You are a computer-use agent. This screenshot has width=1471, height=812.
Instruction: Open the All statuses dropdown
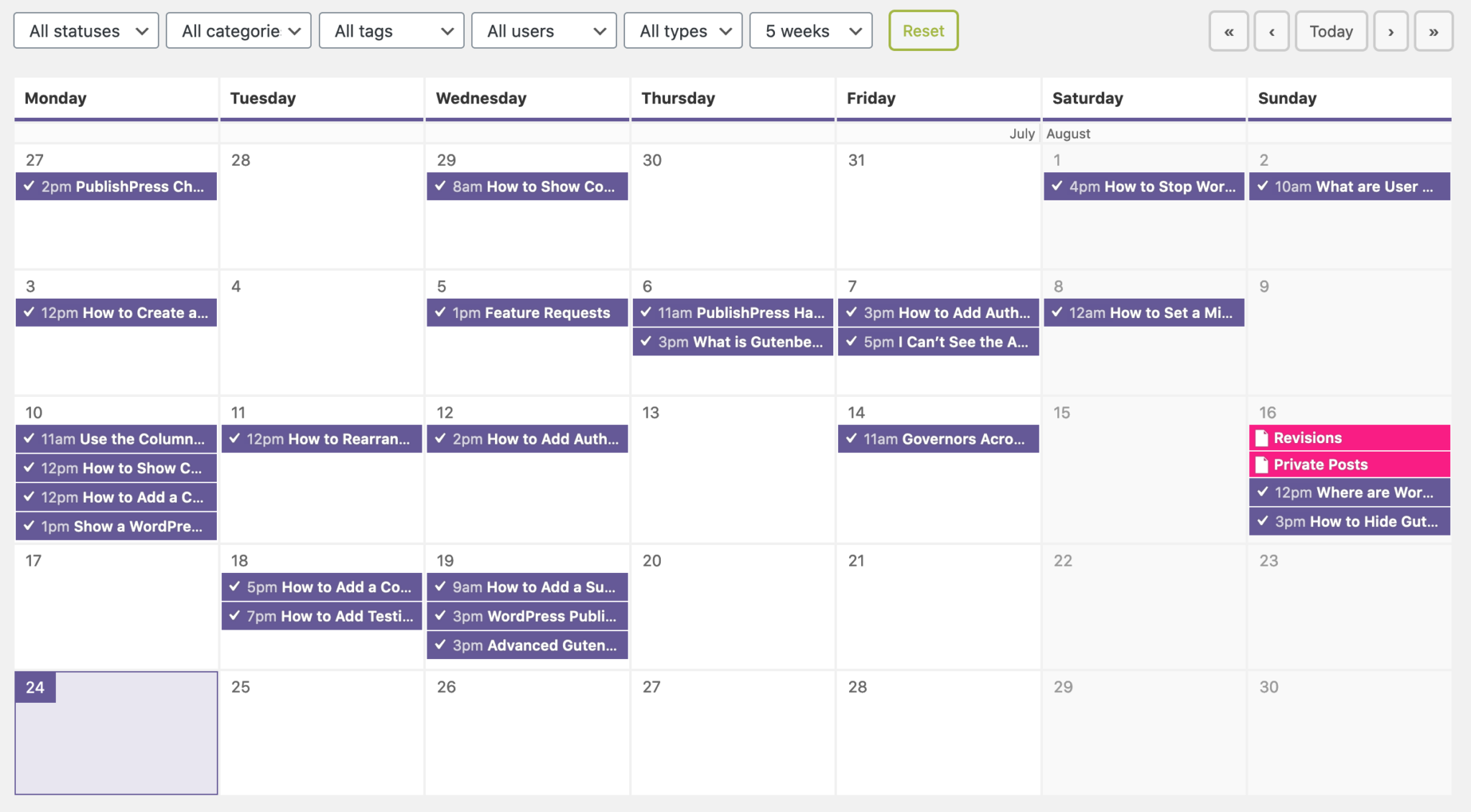(x=86, y=31)
